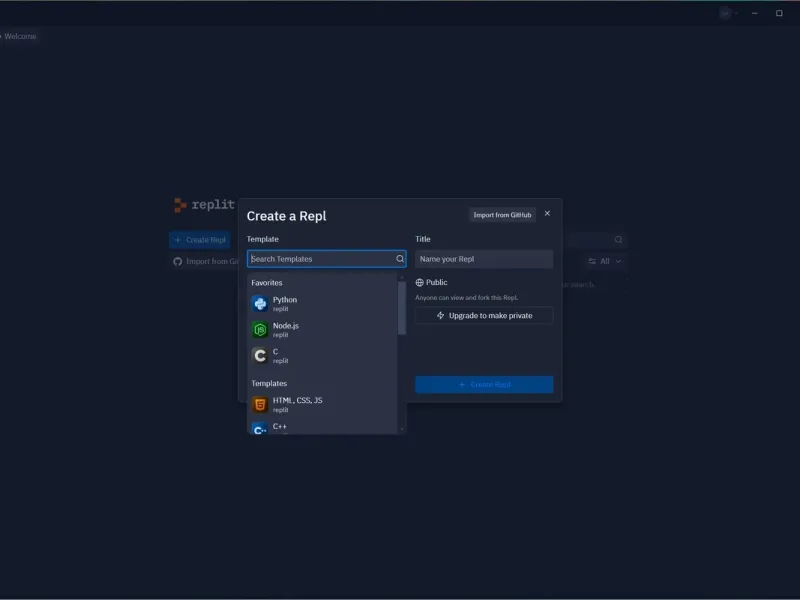Image resolution: width=800 pixels, height=600 pixels.
Task: Click the Node.js template name text
Action: click(x=286, y=326)
